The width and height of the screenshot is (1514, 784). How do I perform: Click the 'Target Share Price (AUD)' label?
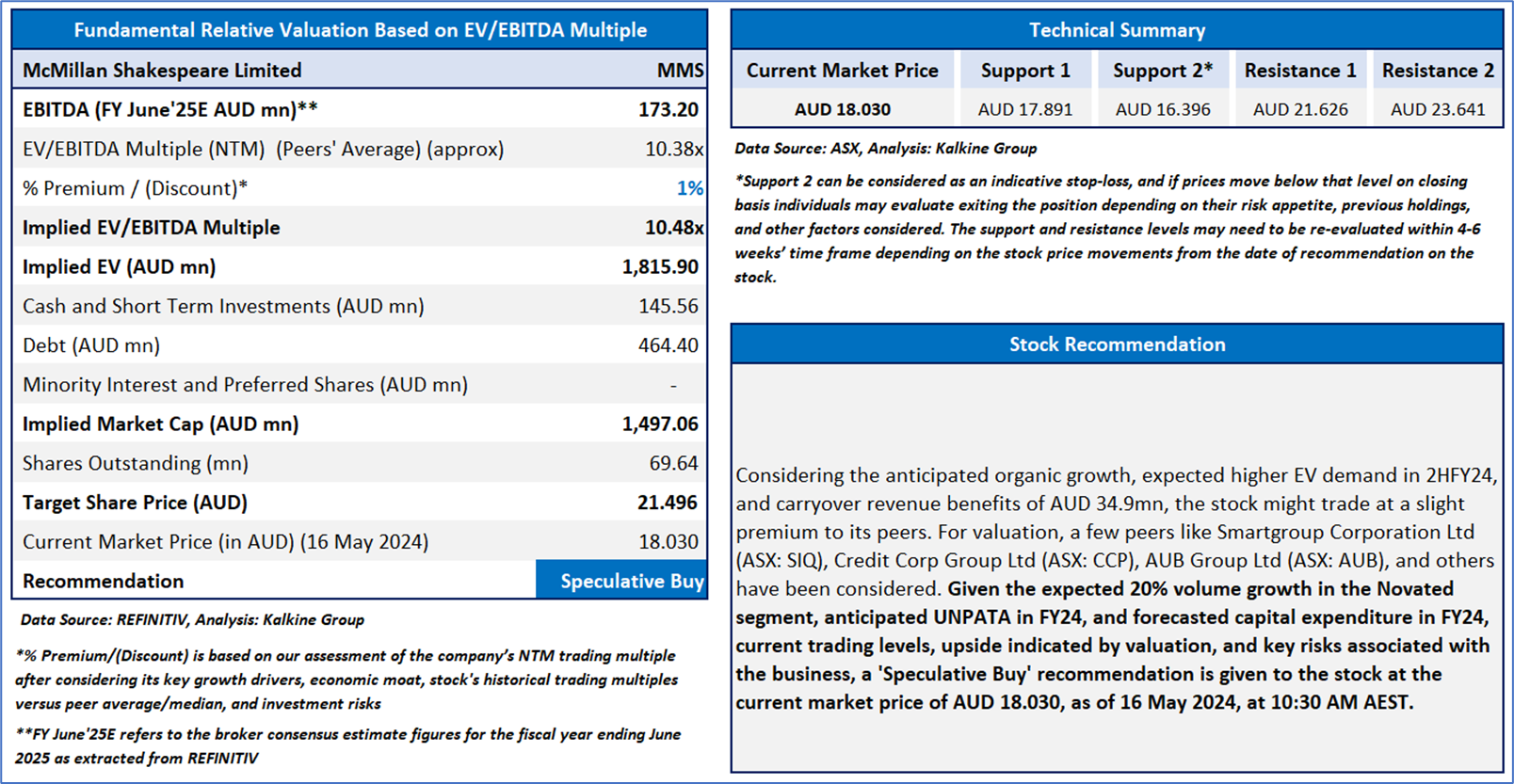click(136, 503)
